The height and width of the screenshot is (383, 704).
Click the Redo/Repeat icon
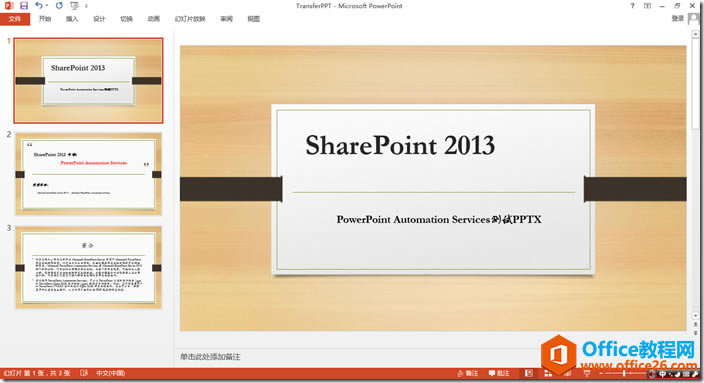pos(59,5)
